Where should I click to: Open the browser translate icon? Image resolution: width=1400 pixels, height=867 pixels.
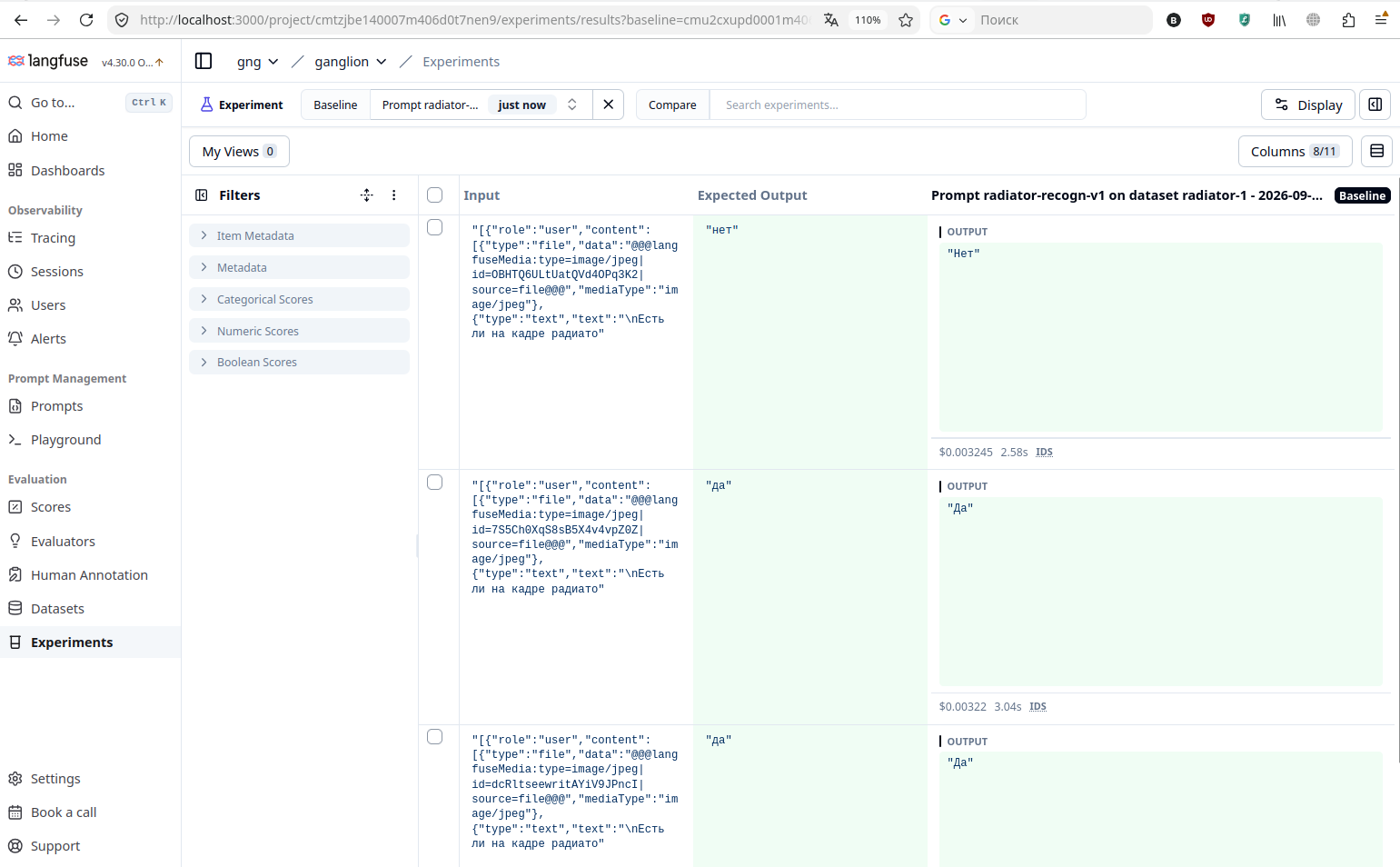831,20
